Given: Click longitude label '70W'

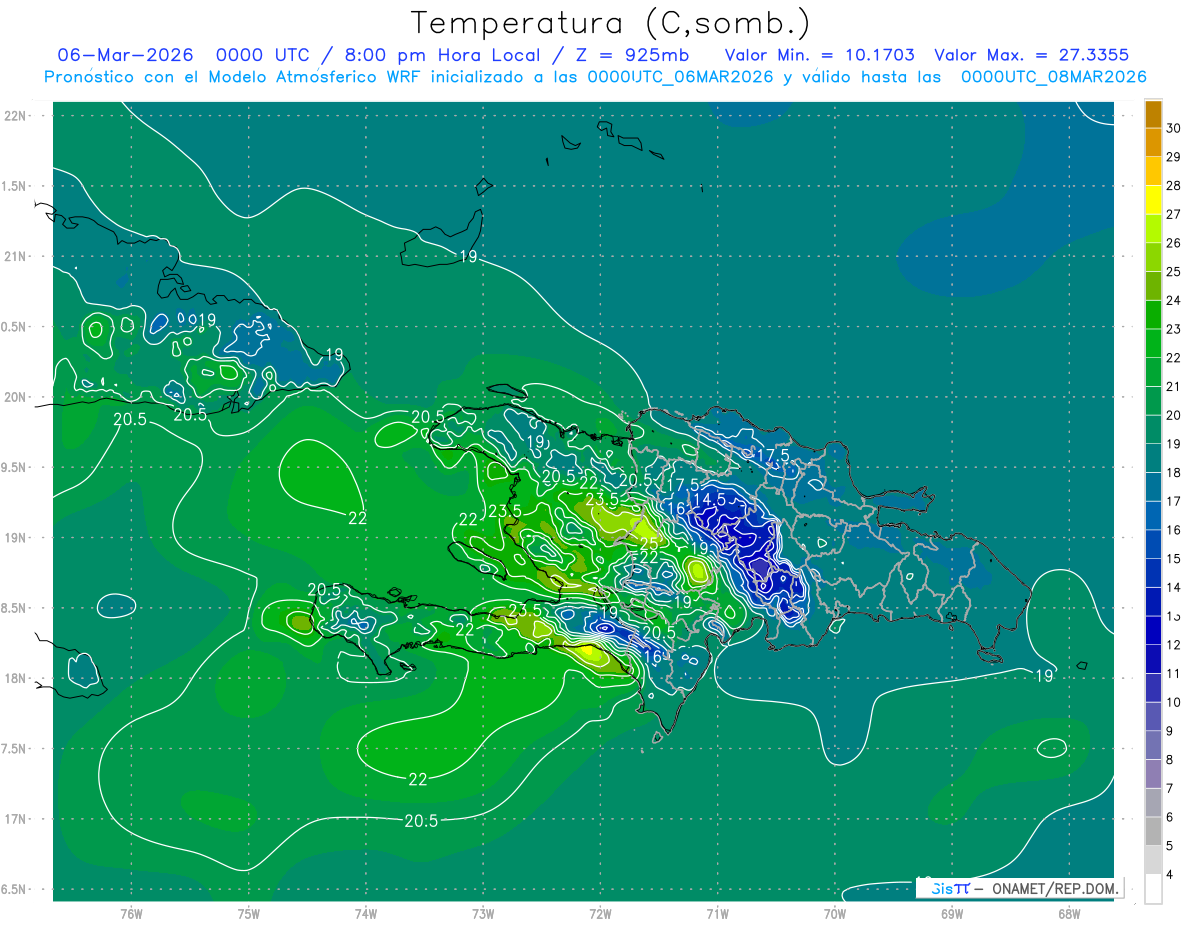Looking at the screenshot, I should 835,914.
